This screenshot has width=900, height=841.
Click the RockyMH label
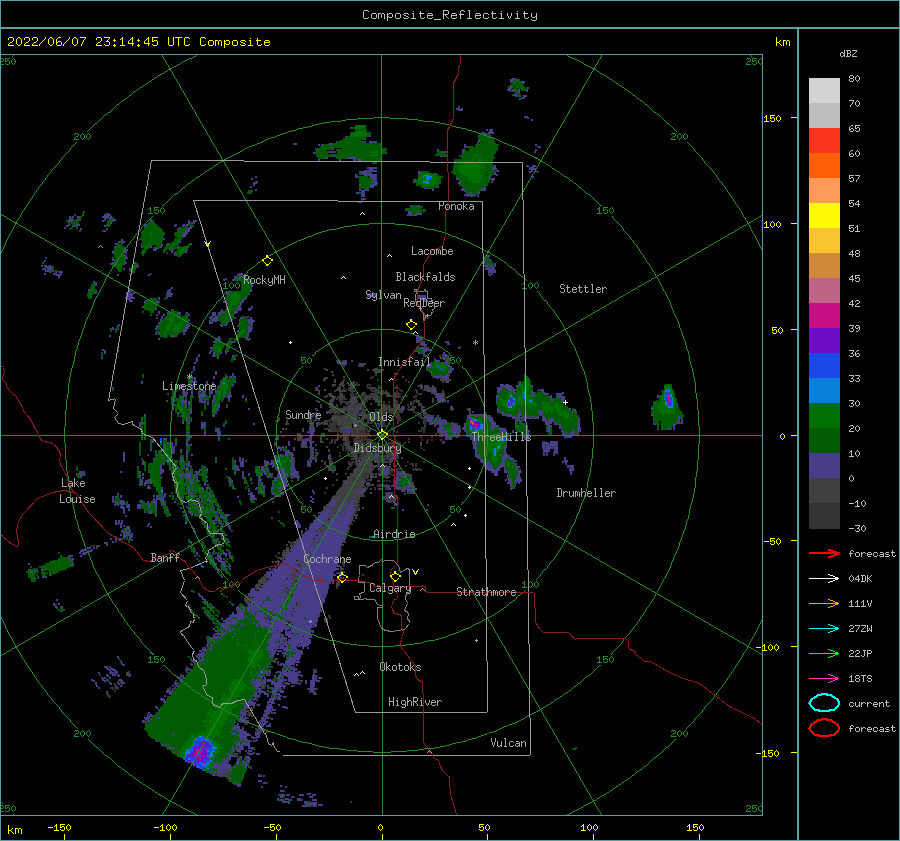coord(264,280)
